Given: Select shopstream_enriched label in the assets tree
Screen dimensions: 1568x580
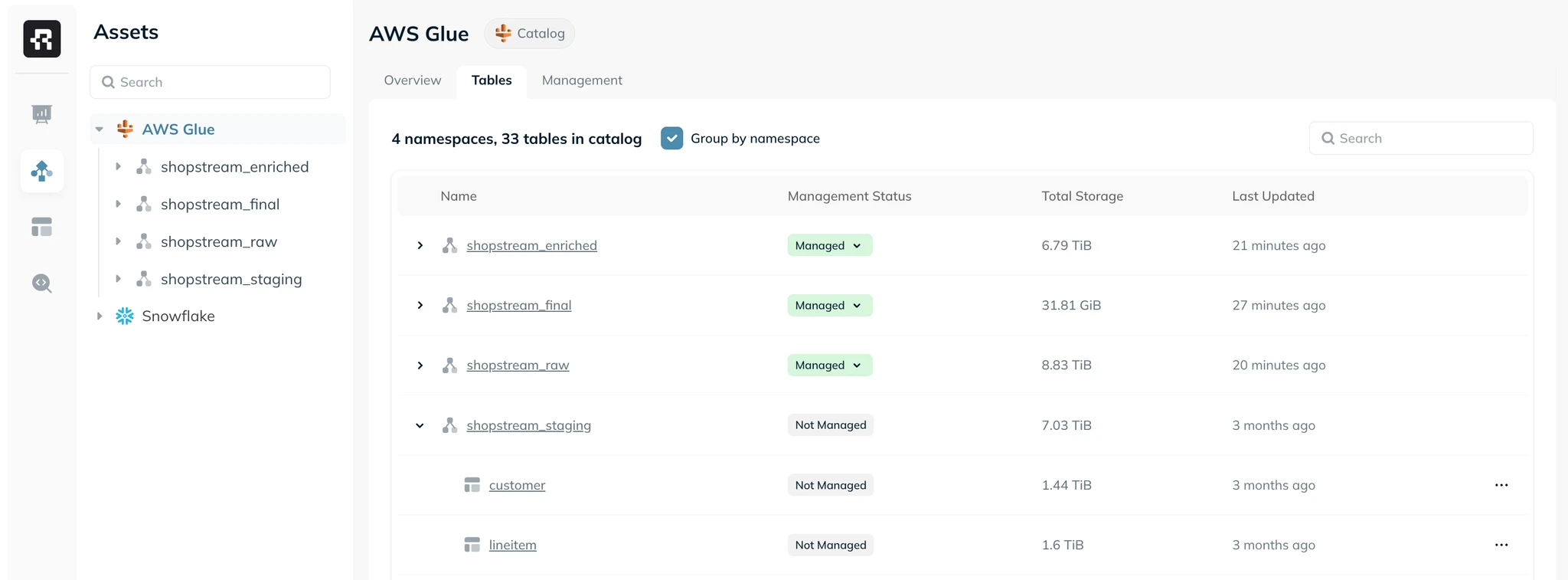Looking at the screenshot, I should (x=235, y=166).
